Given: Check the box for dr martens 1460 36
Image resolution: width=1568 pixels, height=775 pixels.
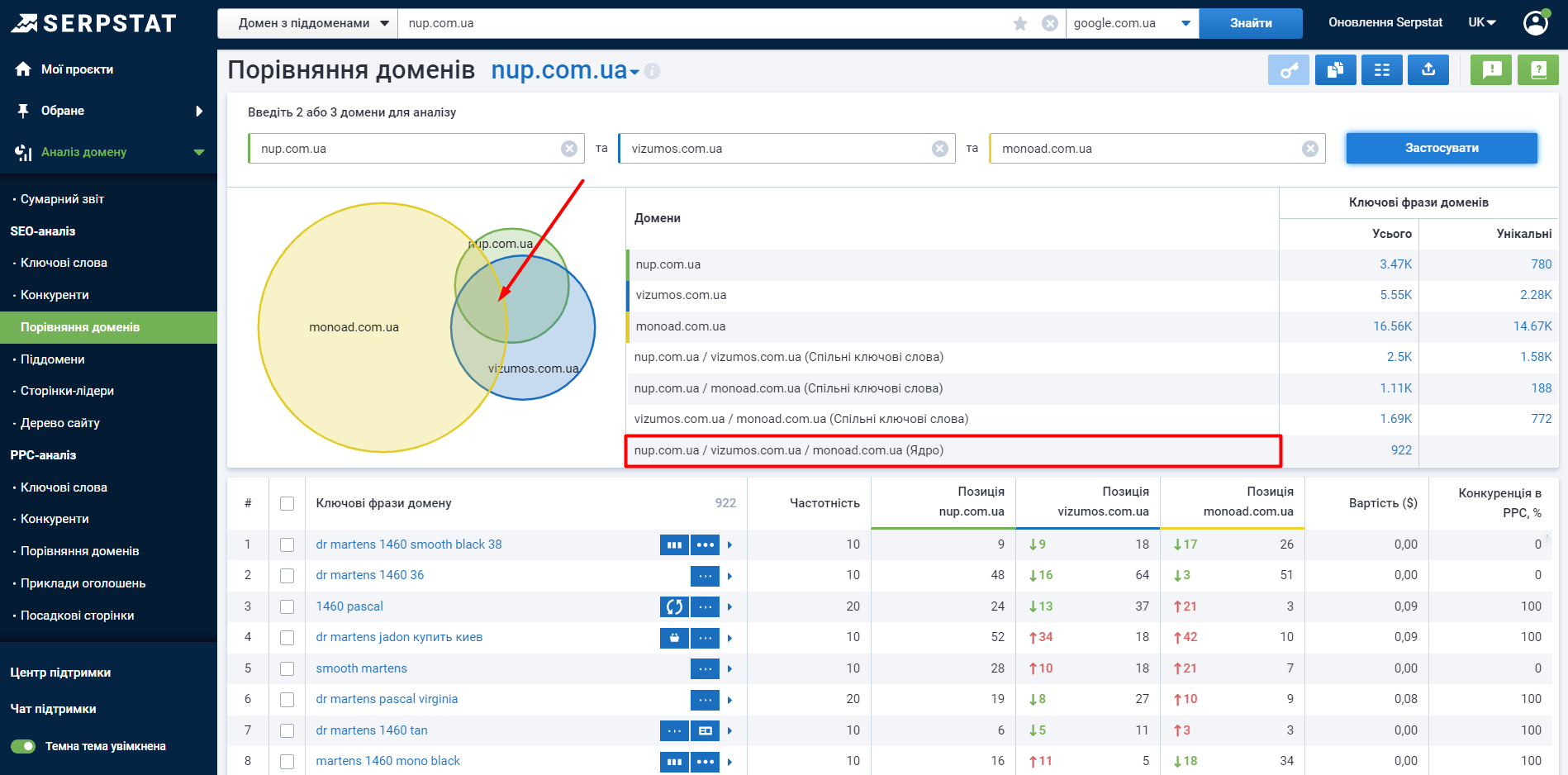Looking at the screenshot, I should (287, 576).
